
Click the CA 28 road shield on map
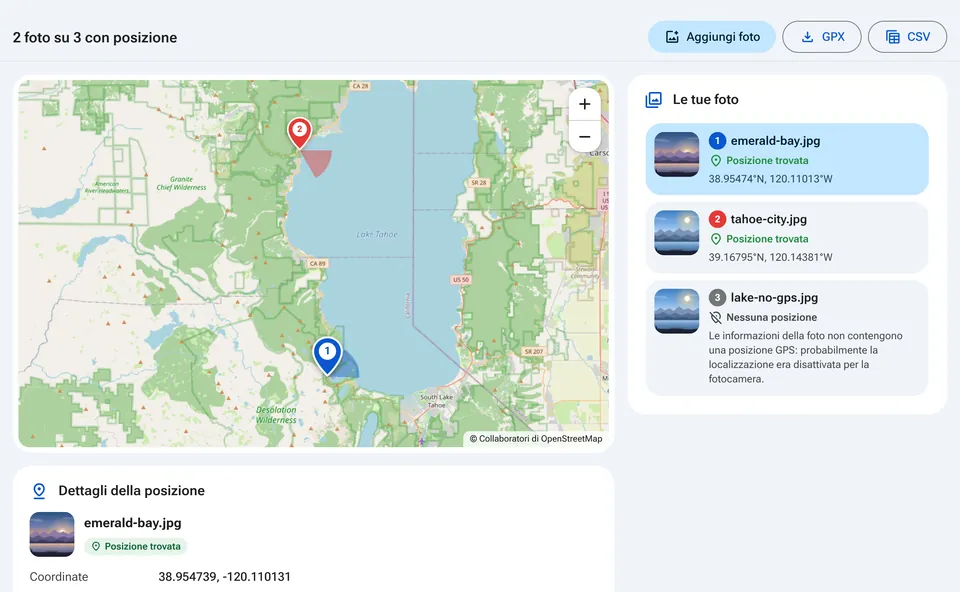[x=361, y=86]
